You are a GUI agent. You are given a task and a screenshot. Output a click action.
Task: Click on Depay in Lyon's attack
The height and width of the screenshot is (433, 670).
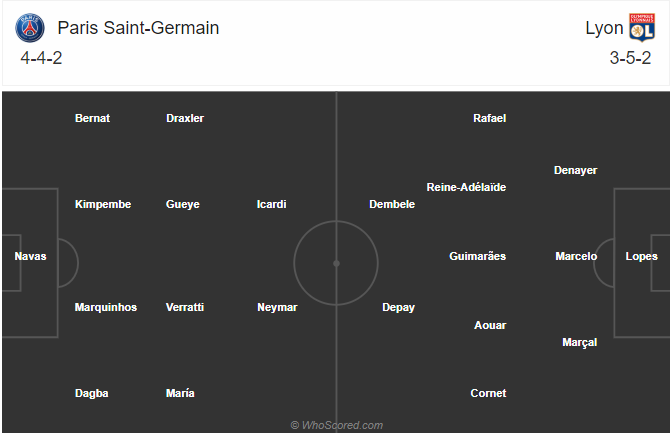[x=398, y=308]
